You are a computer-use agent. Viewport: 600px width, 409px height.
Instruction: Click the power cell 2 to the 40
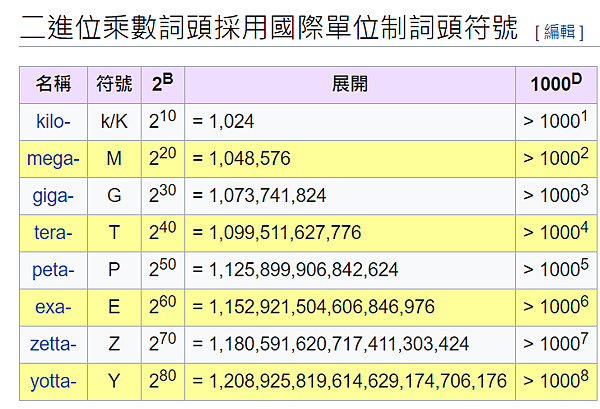(x=163, y=233)
